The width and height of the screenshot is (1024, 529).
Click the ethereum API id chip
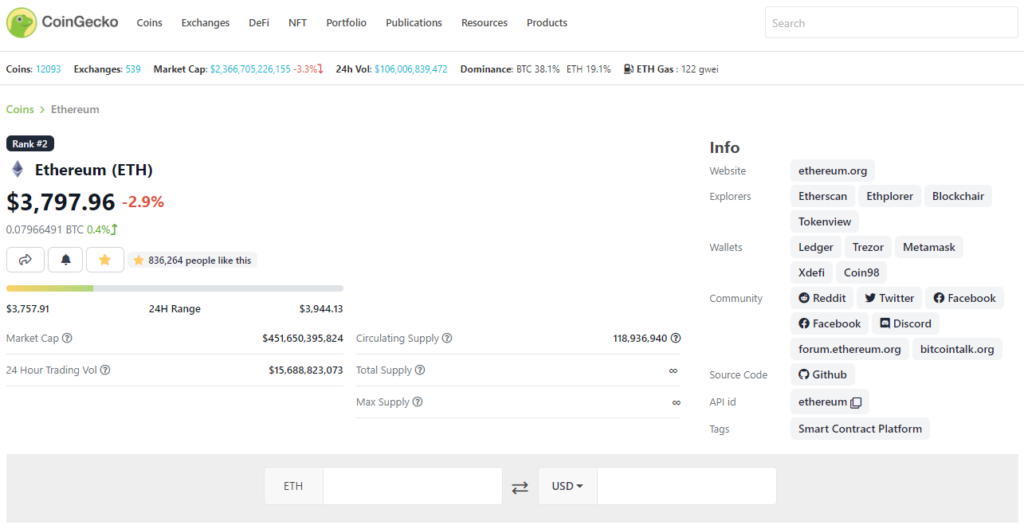(829, 402)
